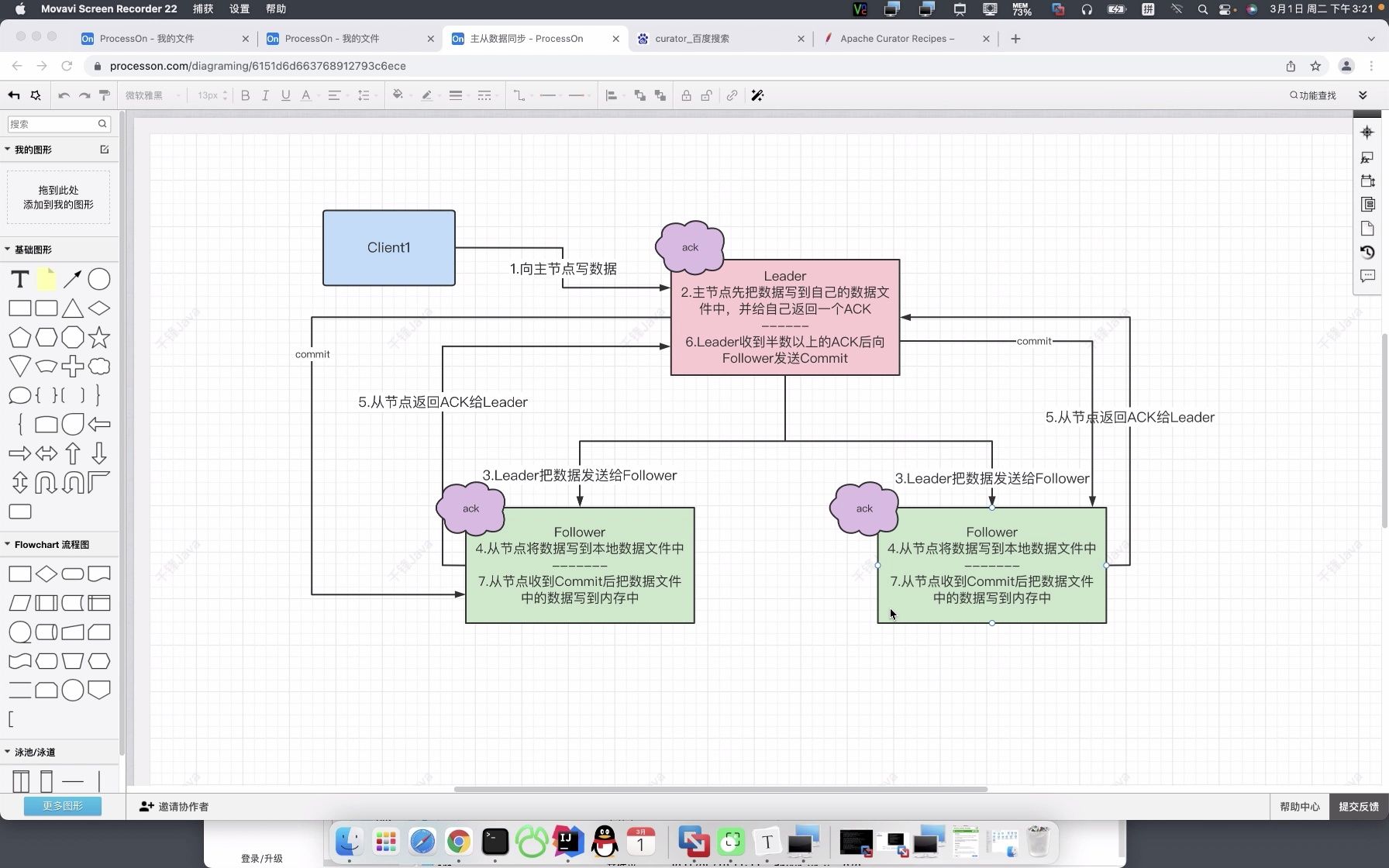
Task: Open the end arrow style dropdown
Action: pos(578,95)
